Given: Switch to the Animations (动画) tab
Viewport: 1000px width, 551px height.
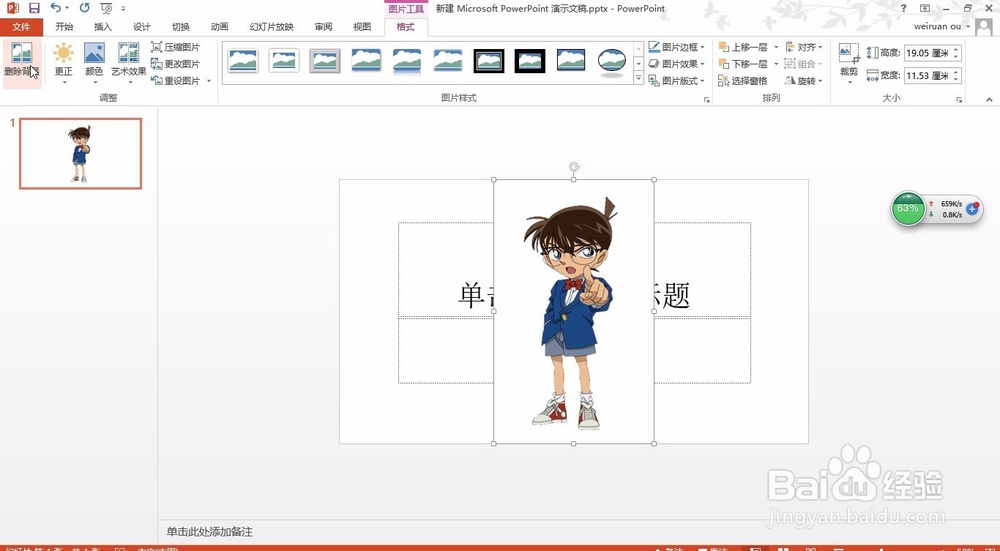Looking at the screenshot, I should [219, 27].
